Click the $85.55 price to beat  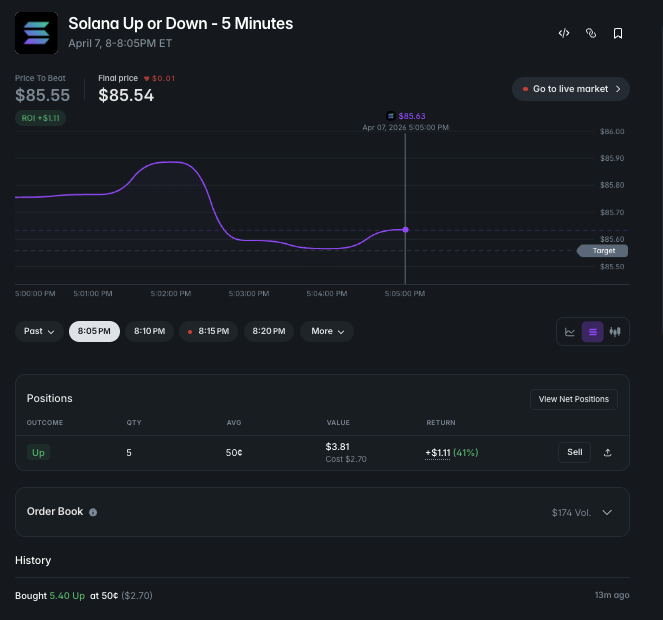(42, 95)
